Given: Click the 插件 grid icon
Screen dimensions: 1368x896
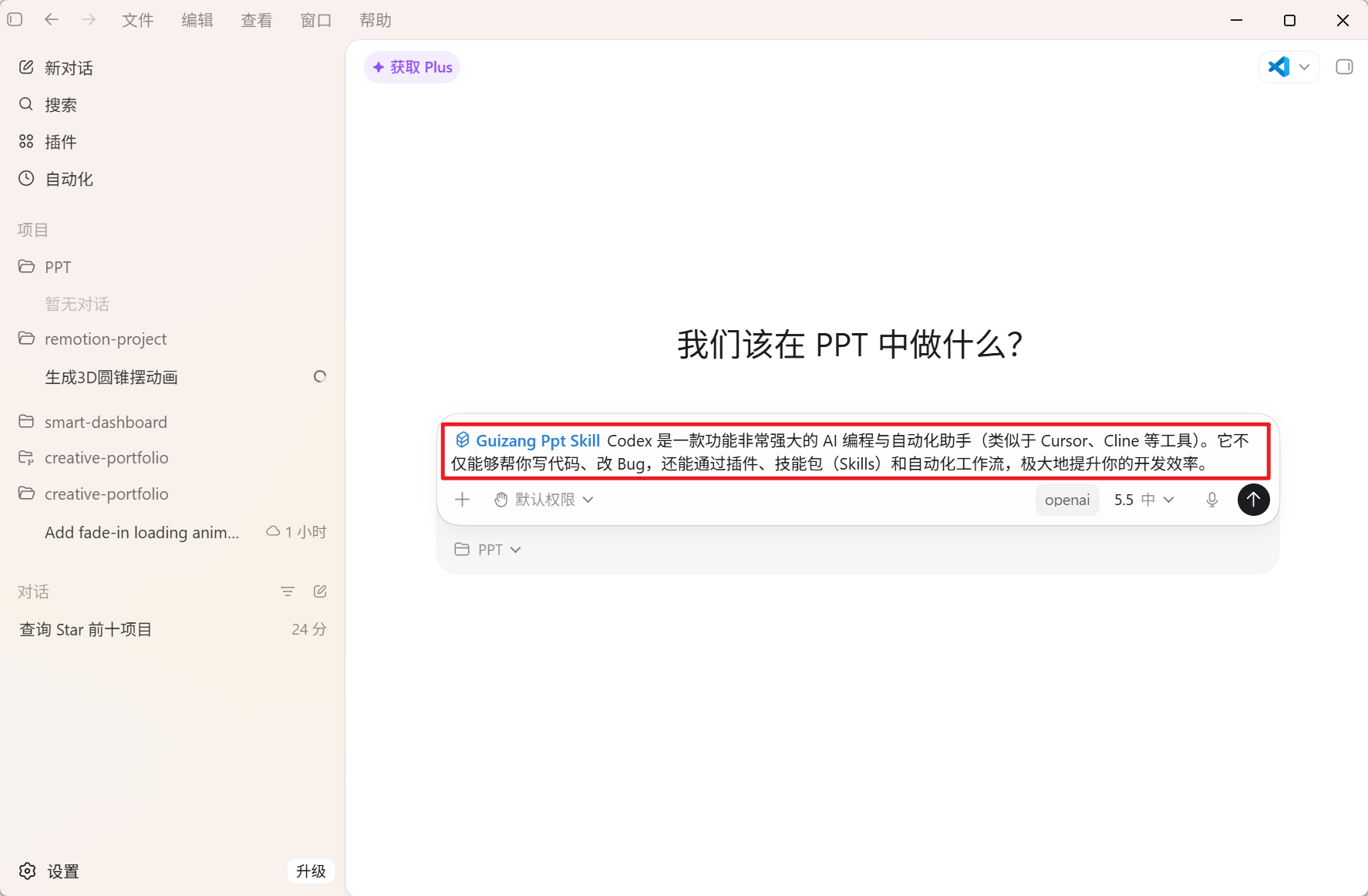Looking at the screenshot, I should click(26, 141).
